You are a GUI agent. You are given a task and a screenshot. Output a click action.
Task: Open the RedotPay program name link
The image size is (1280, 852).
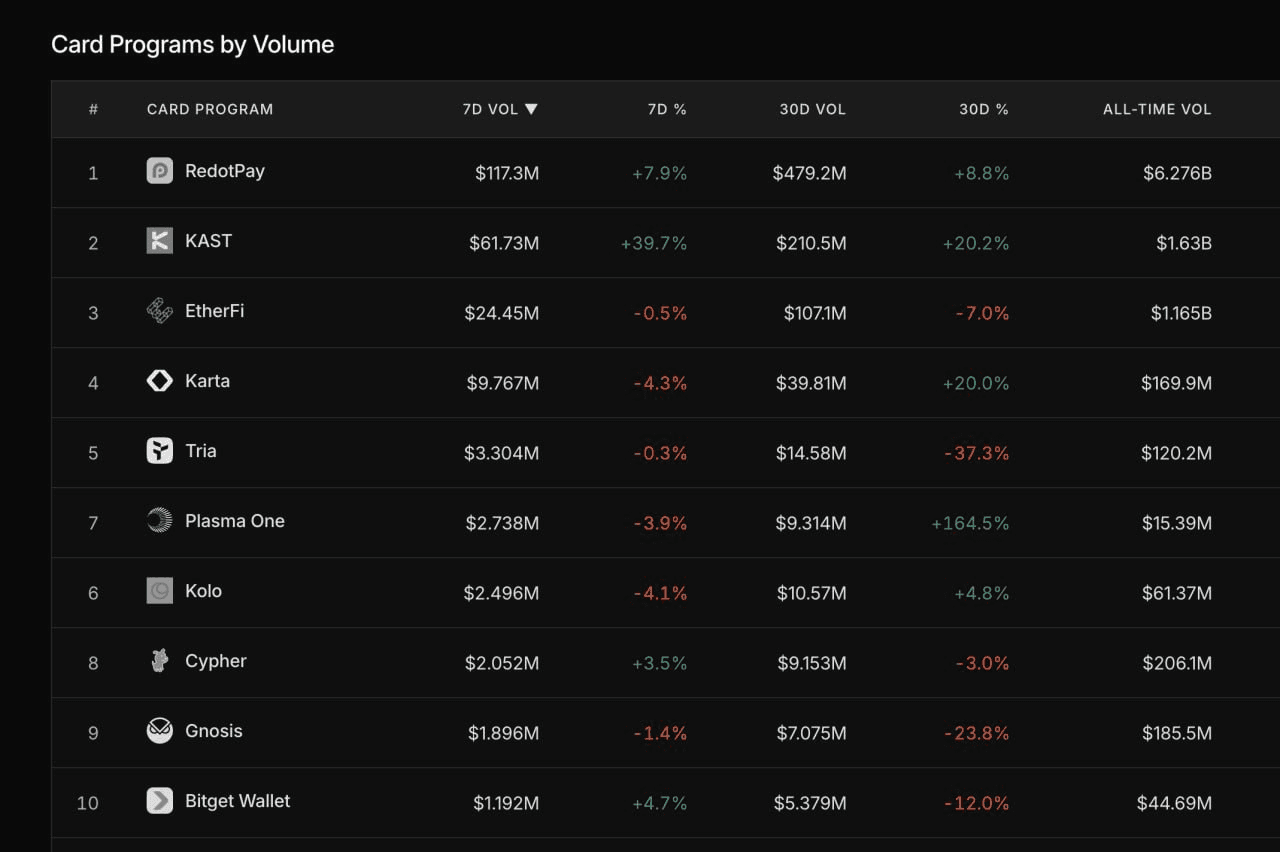(x=225, y=171)
